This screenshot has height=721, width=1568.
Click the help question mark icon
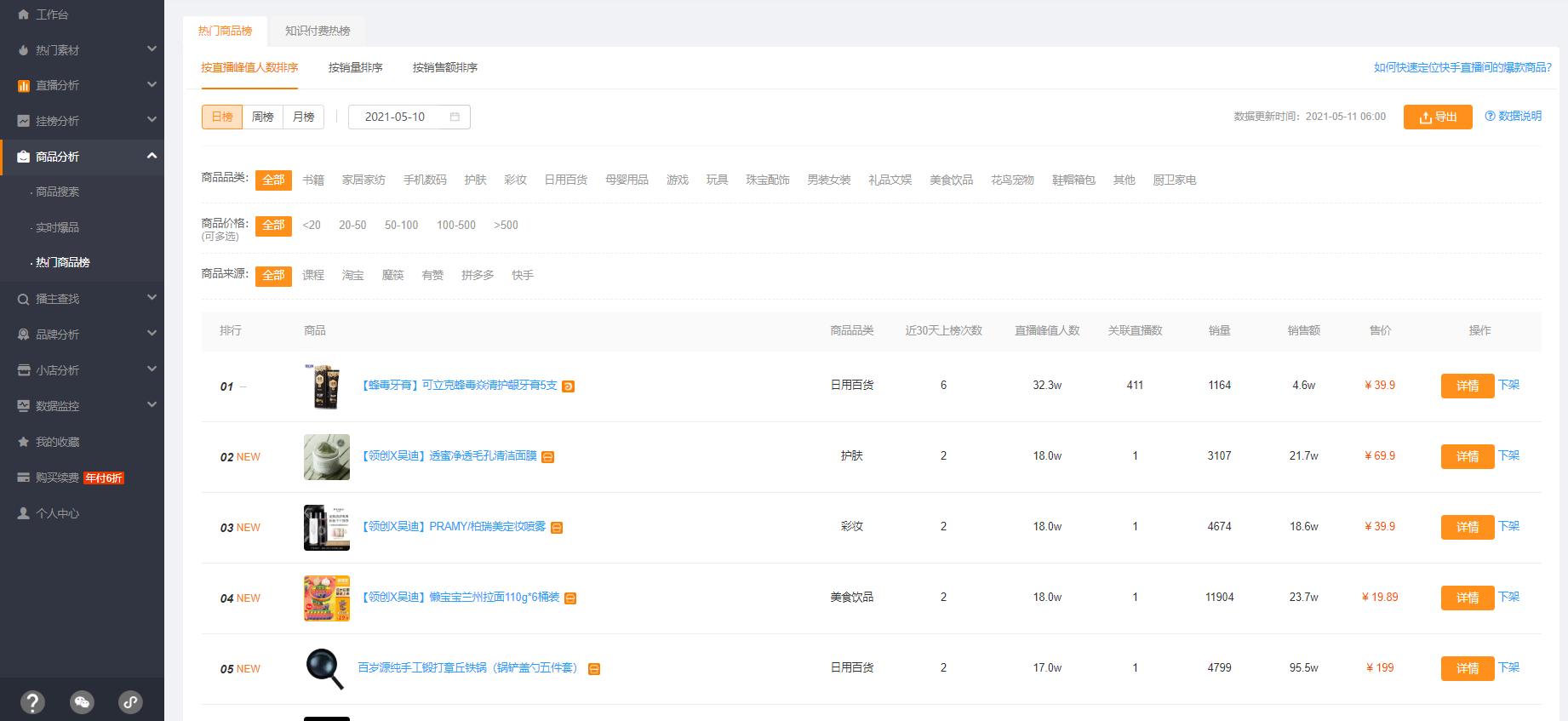pos(32,702)
